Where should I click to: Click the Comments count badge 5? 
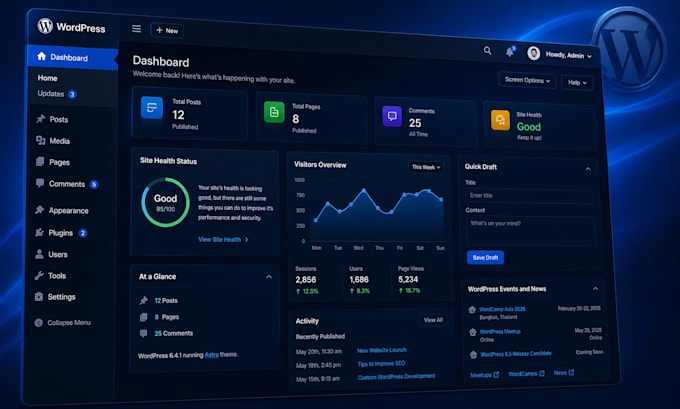pos(94,184)
